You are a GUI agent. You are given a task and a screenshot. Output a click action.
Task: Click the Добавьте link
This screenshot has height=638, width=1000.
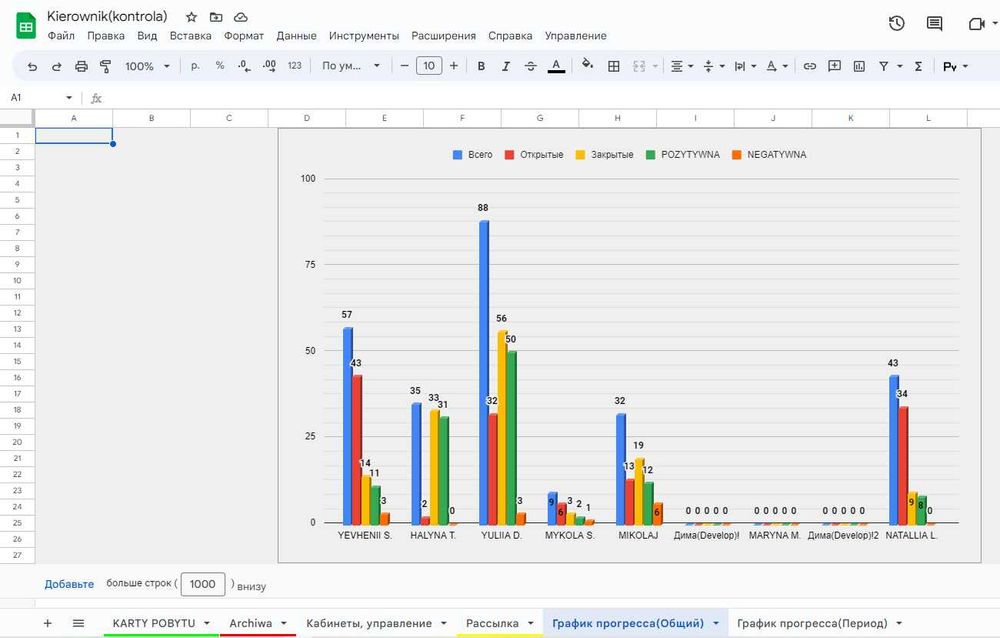pos(69,584)
